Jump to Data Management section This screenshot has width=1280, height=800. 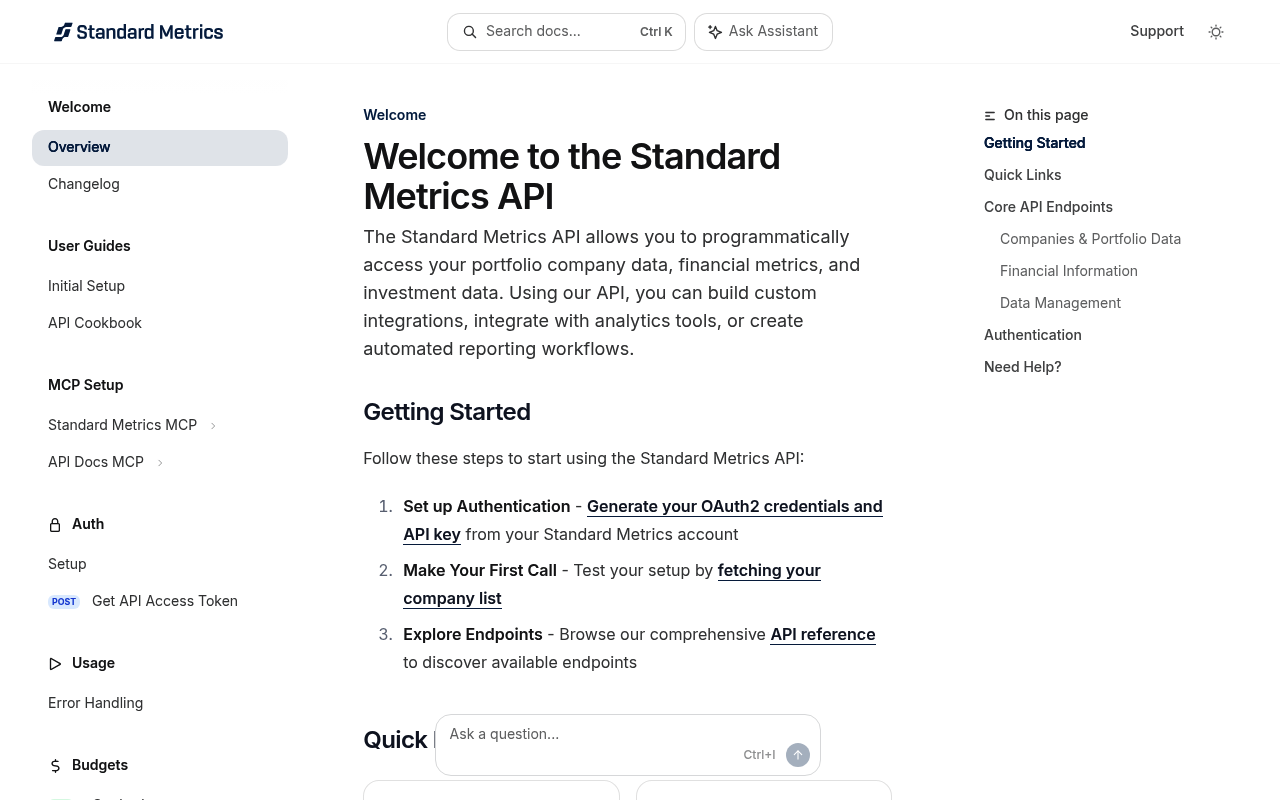[1060, 303]
